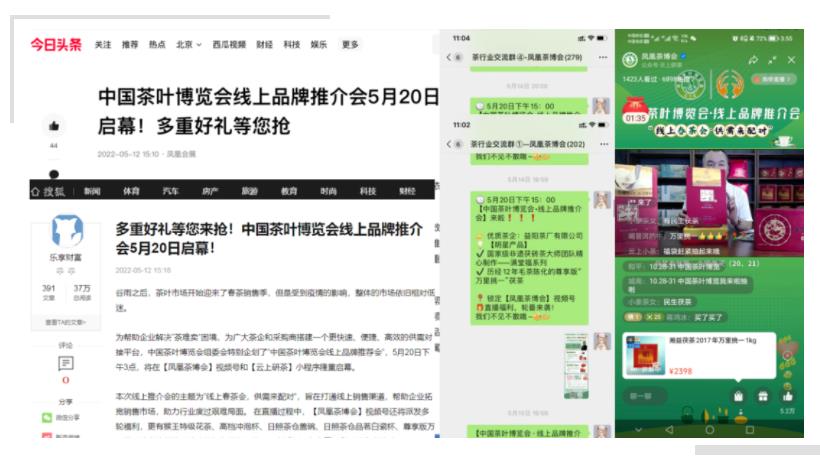Expand the 更多 menu in Toutiao navigation

pyautogui.click(x=350, y=44)
